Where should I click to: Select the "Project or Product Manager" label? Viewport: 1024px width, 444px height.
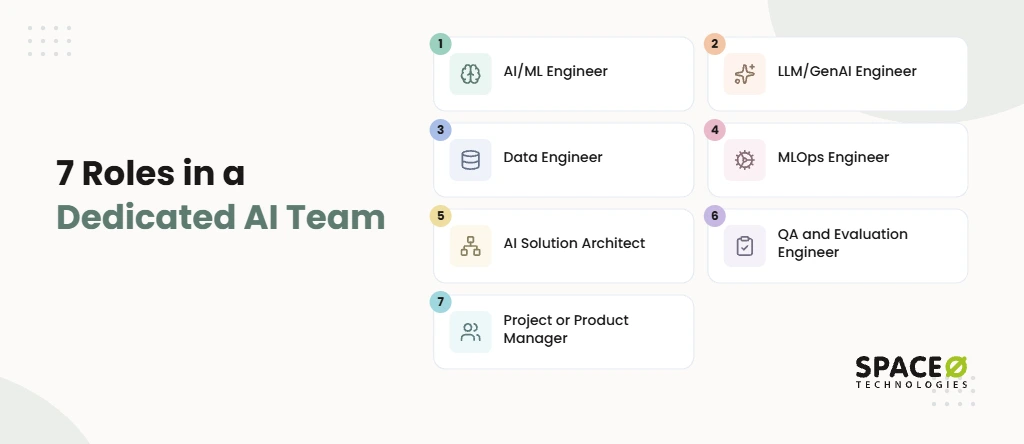pos(566,329)
